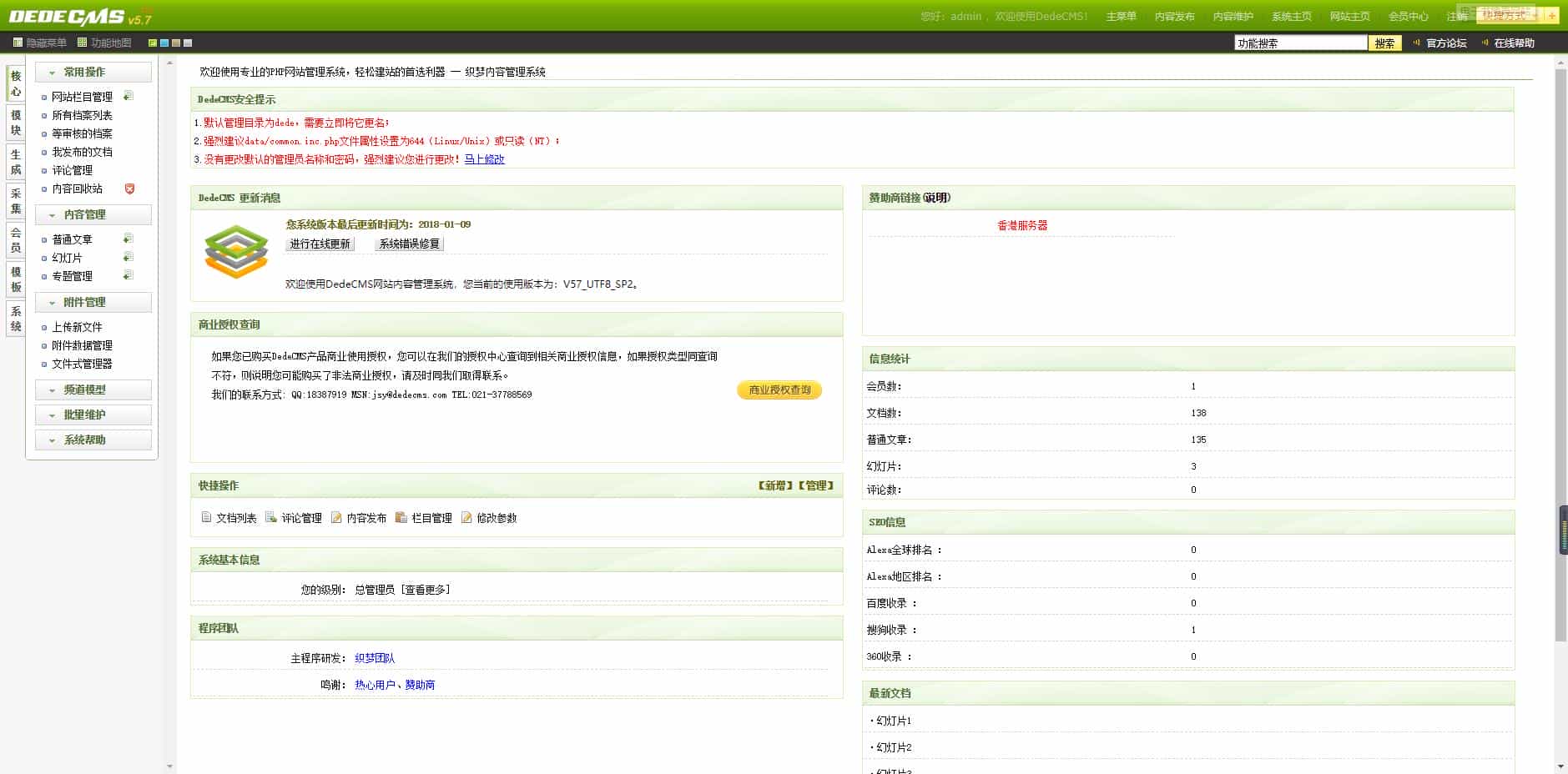Open 附件数据管理 in the side menu
1568x774 pixels.
point(82,345)
